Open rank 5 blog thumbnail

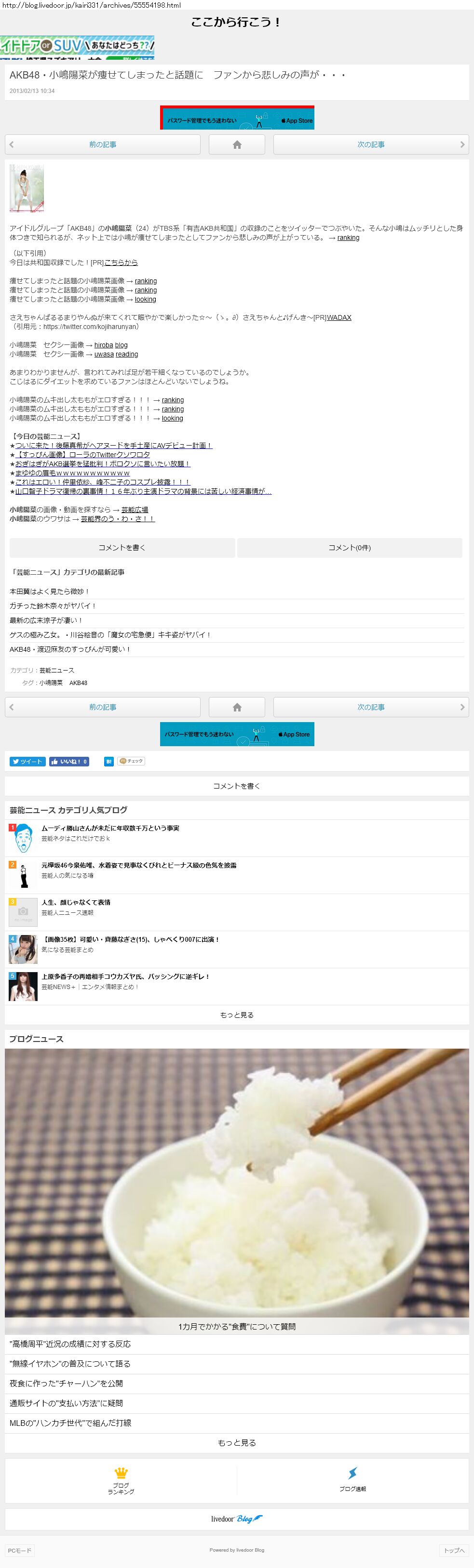tap(23, 987)
